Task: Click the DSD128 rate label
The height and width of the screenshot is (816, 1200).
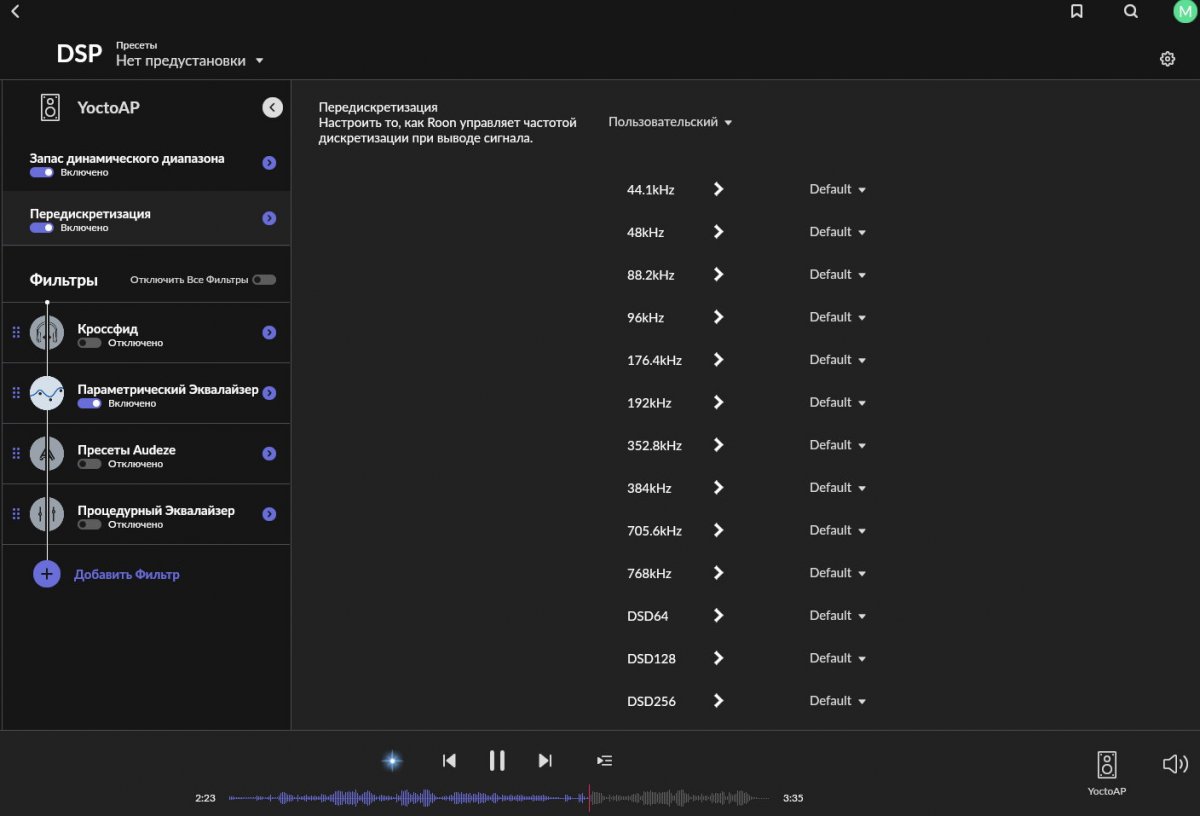Action: click(x=651, y=659)
